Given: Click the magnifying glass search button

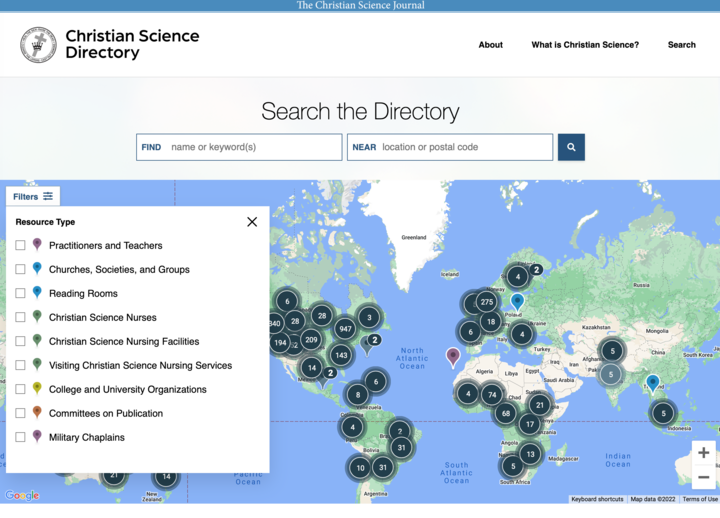Looking at the screenshot, I should point(571,147).
